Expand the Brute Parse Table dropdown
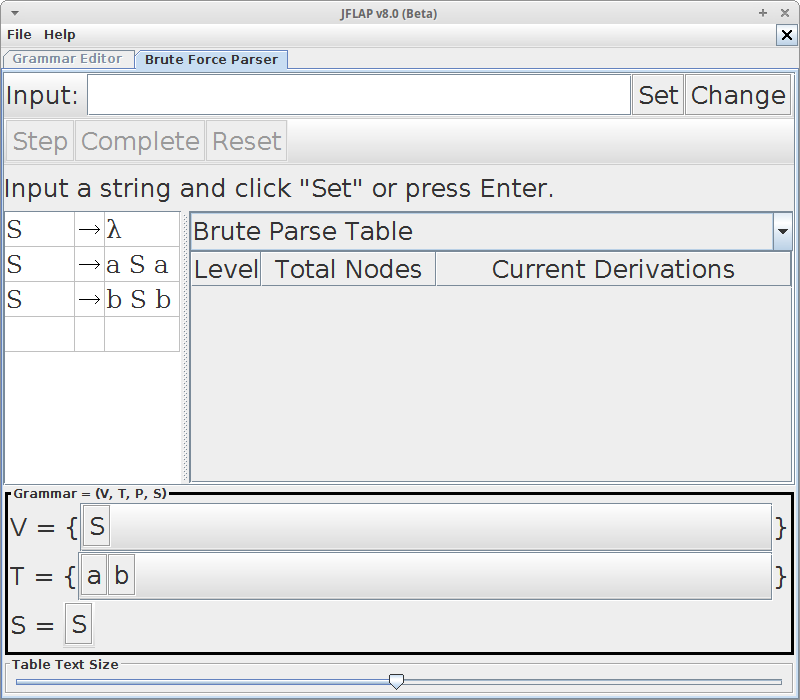Screen dimensions: 800x700 point(782,231)
